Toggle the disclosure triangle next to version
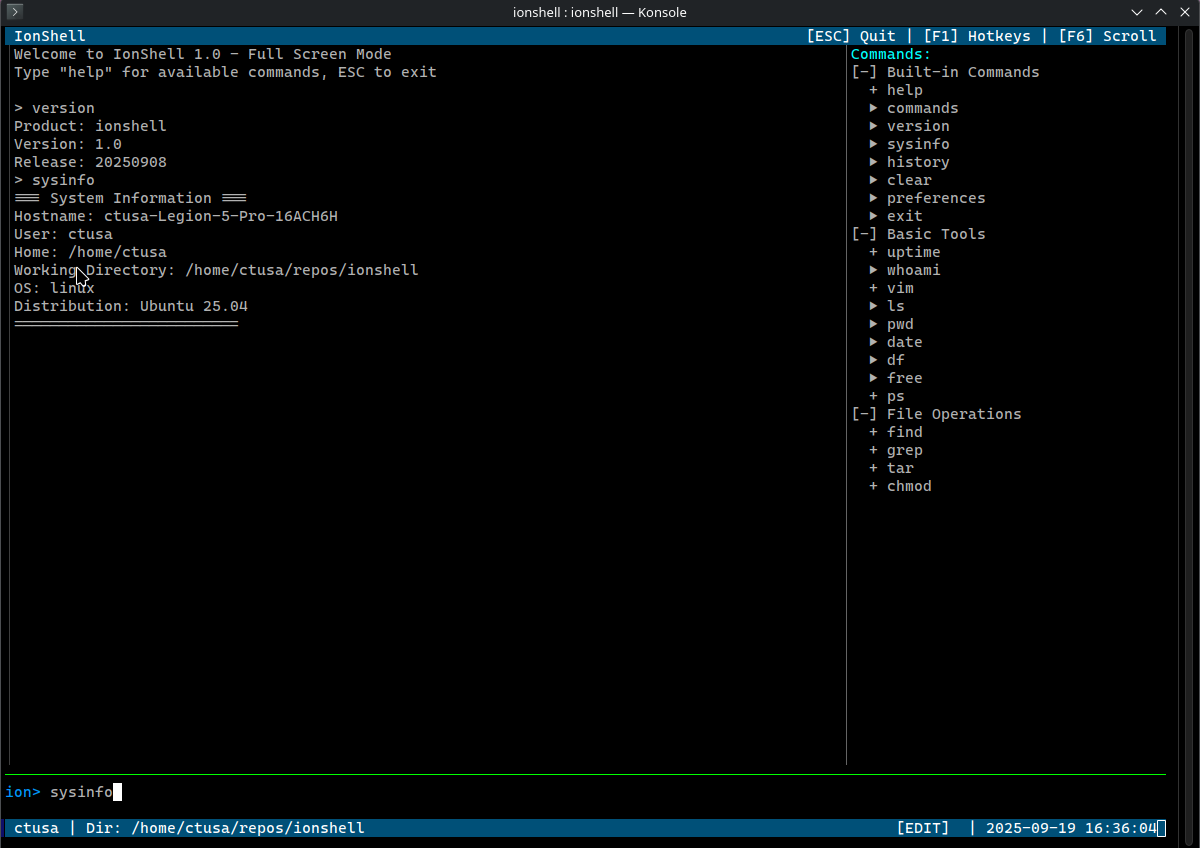1200x848 pixels. tap(875, 125)
